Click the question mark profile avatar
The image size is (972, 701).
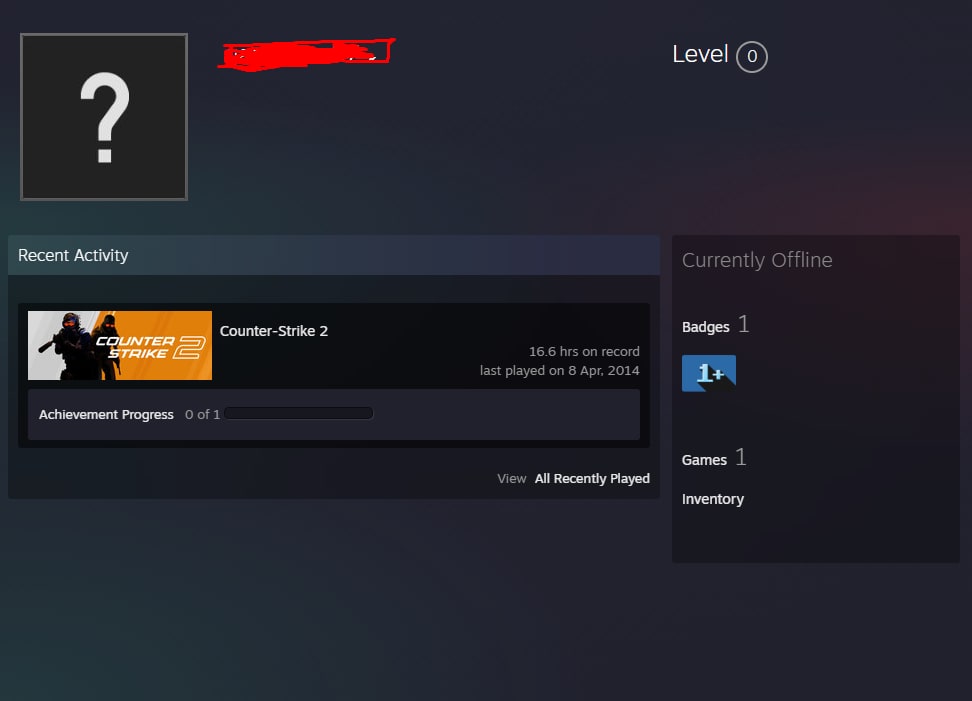pyautogui.click(x=104, y=117)
